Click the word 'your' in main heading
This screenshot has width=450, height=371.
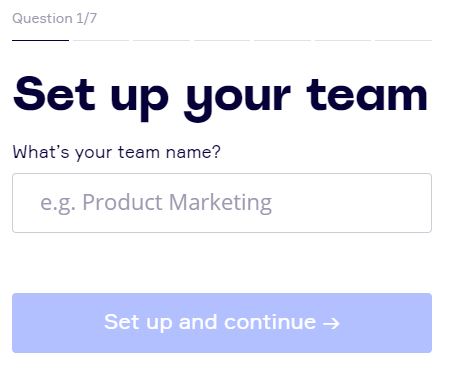coord(237,100)
